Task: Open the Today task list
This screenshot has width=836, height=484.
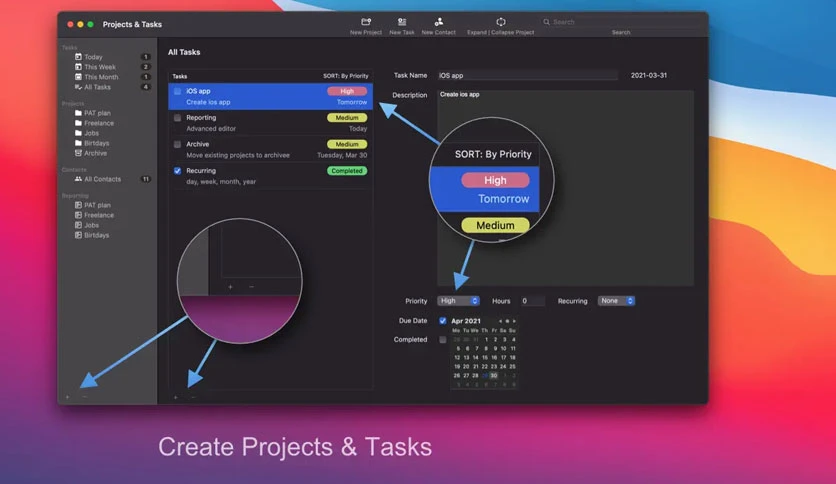Action: [93, 57]
